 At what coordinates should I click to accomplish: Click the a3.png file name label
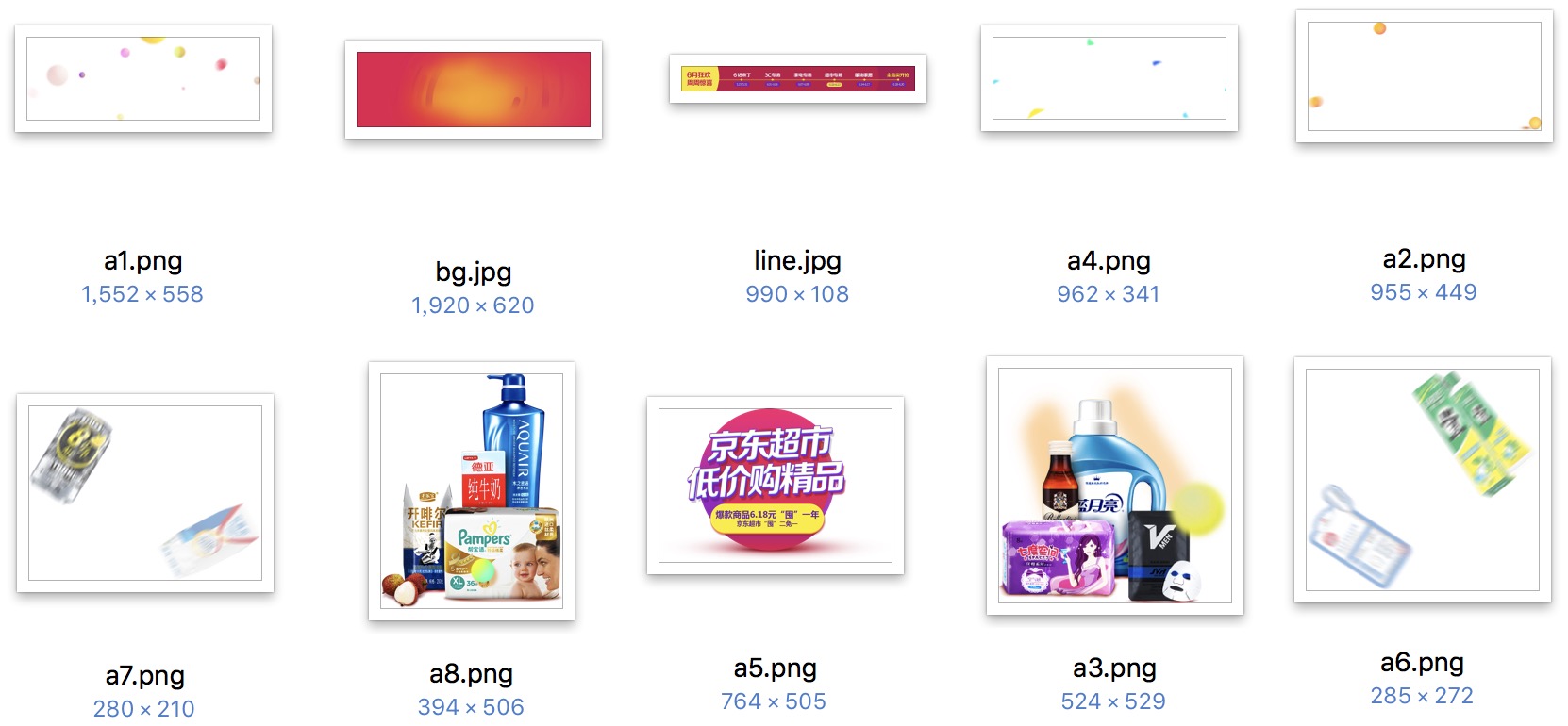pyautogui.click(x=1115, y=668)
